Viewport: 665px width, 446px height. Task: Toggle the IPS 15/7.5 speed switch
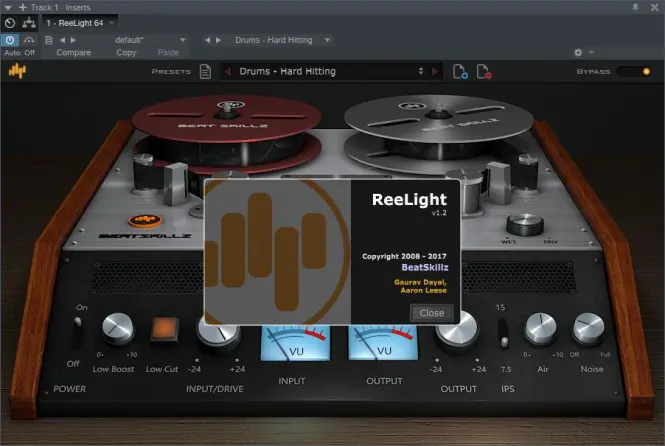[503, 334]
